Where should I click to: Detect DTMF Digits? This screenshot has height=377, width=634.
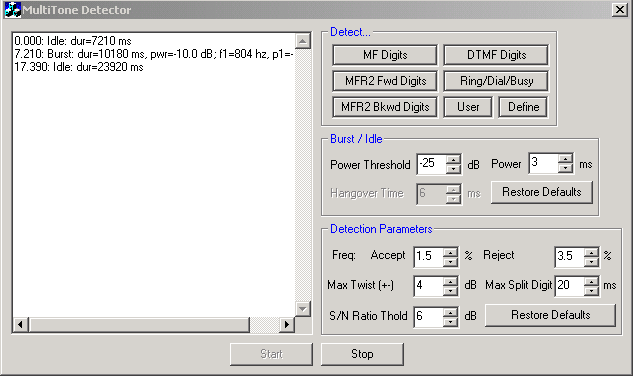496,55
